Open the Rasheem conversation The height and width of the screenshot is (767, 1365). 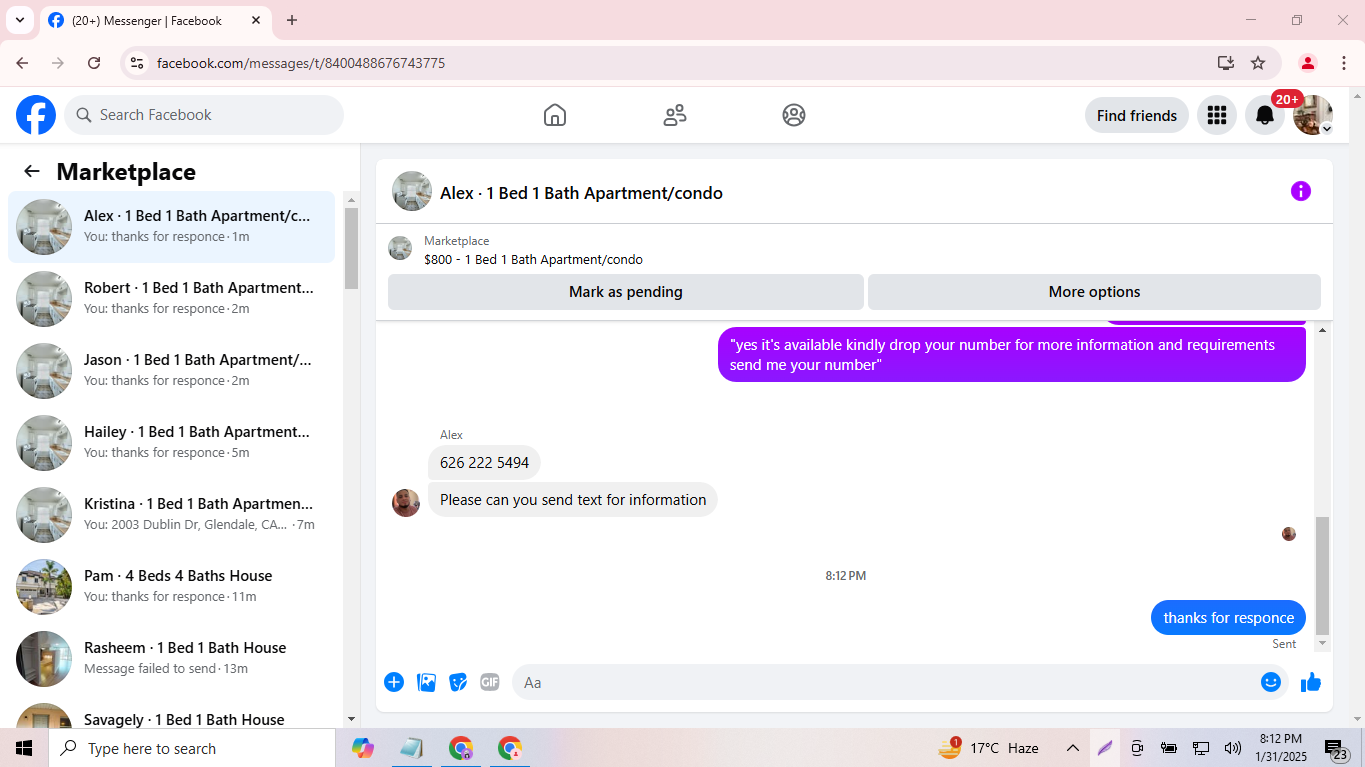(172, 659)
